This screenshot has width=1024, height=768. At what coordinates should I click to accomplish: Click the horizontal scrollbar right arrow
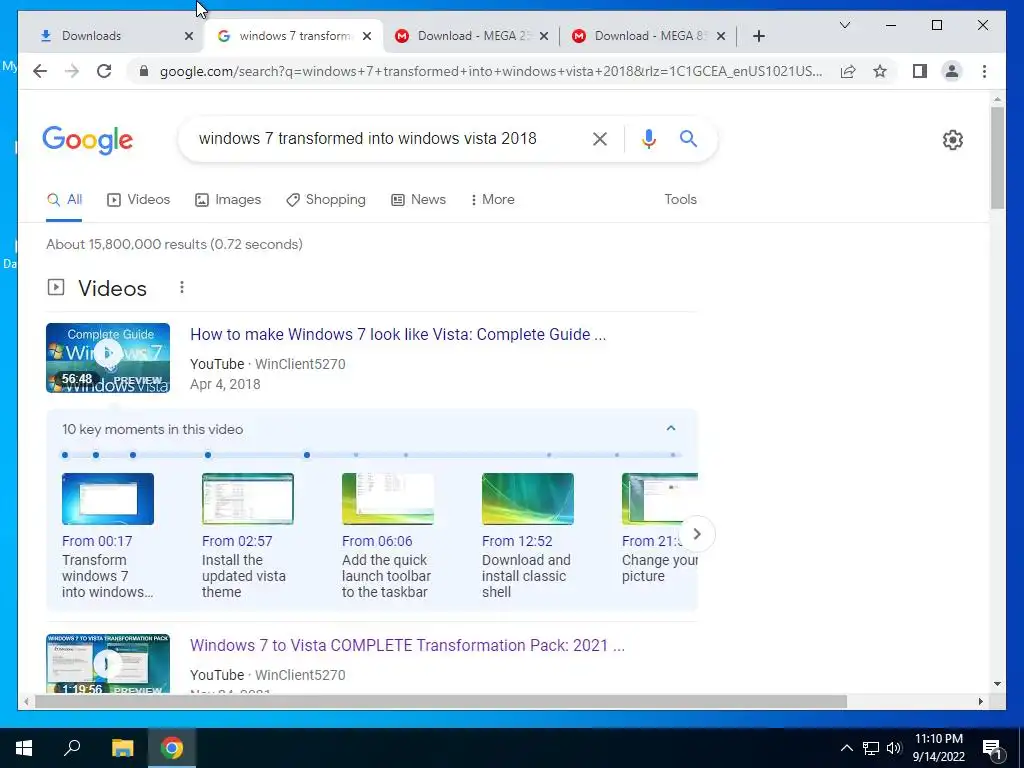pyautogui.click(x=980, y=701)
